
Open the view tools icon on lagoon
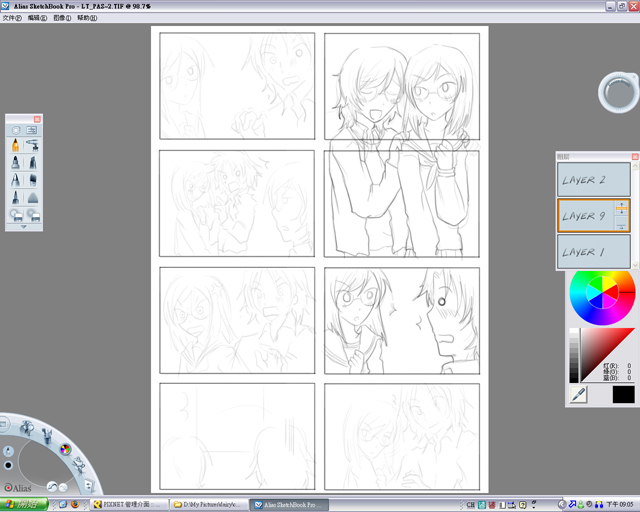(x=28, y=428)
